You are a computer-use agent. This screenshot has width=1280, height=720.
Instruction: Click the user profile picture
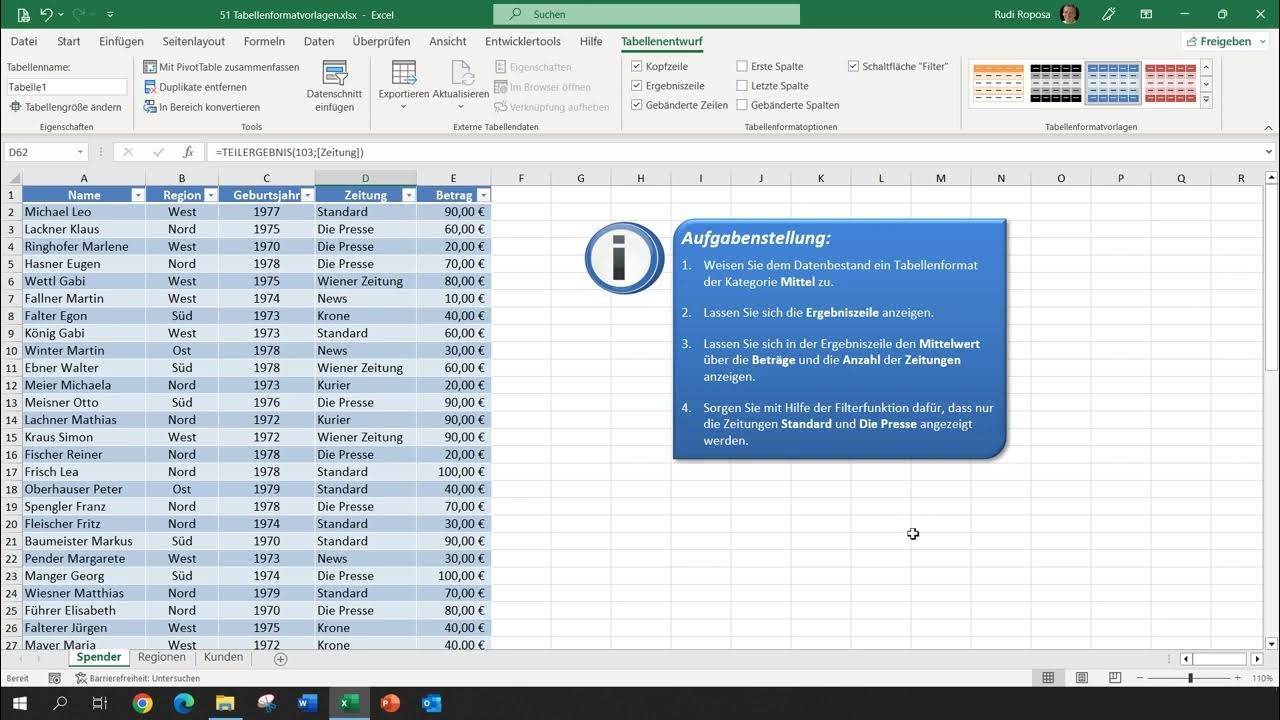(x=1069, y=15)
